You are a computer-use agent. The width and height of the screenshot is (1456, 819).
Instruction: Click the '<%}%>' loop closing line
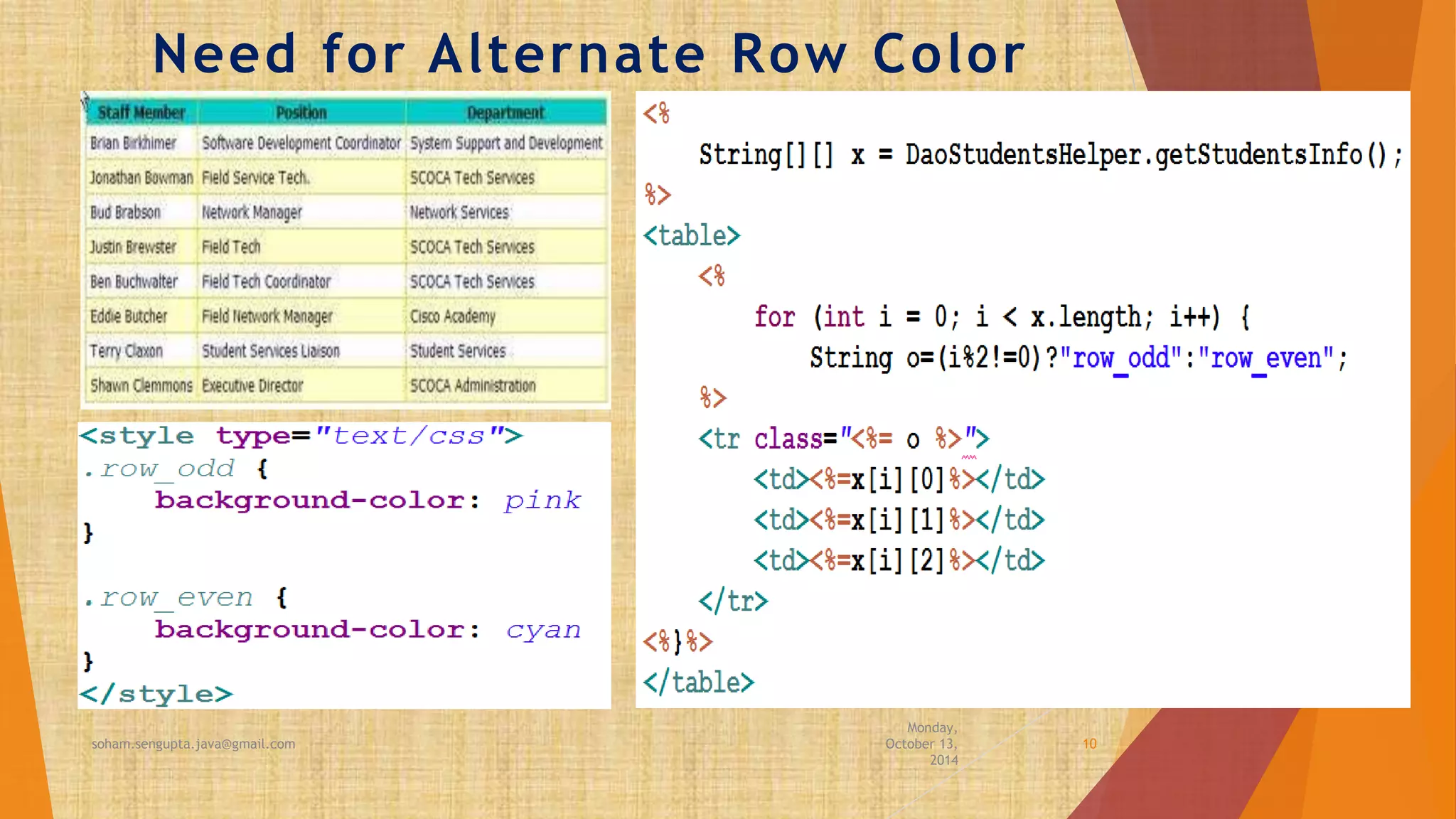click(x=678, y=641)
